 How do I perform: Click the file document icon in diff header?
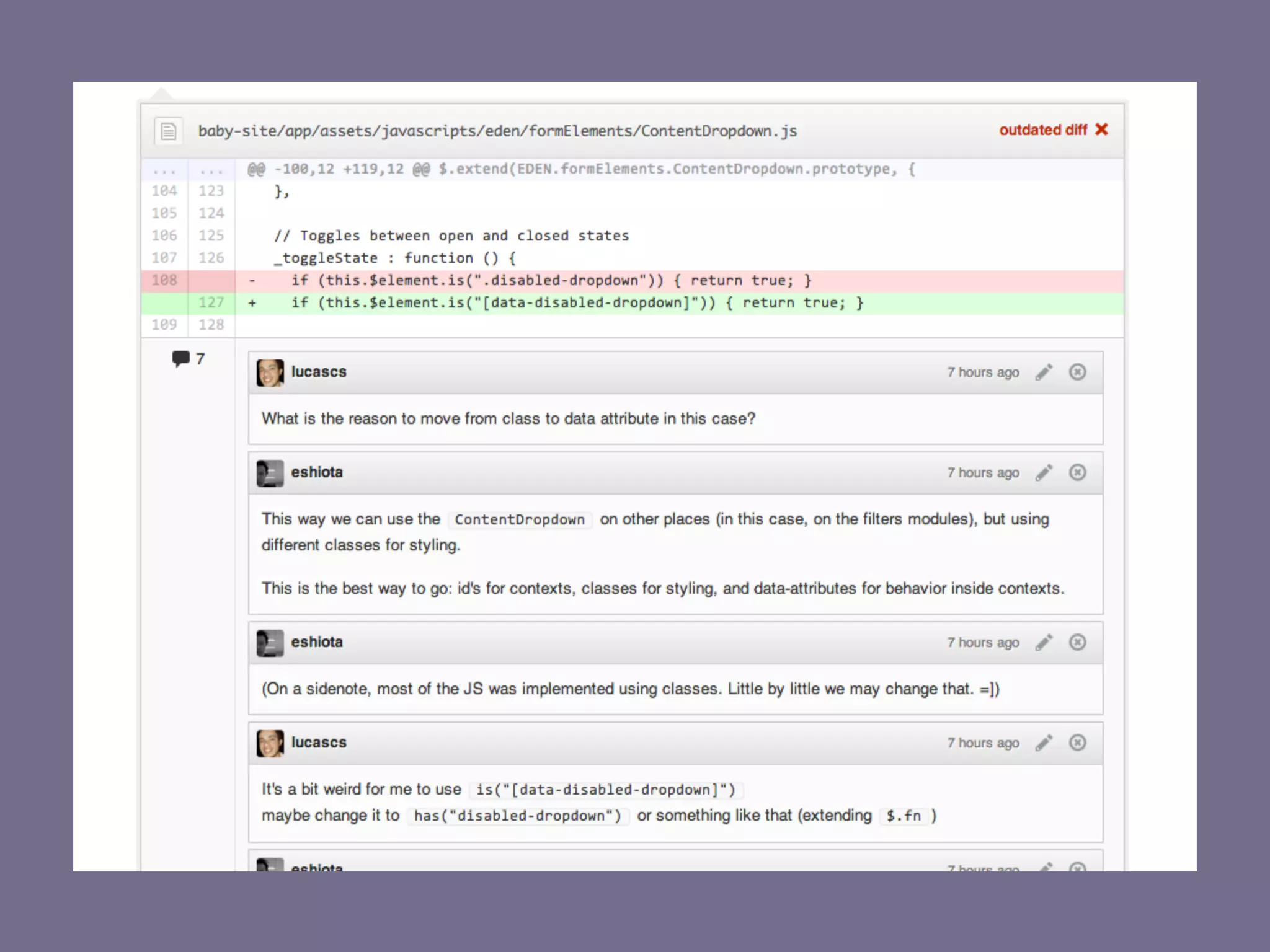[168, 131]
